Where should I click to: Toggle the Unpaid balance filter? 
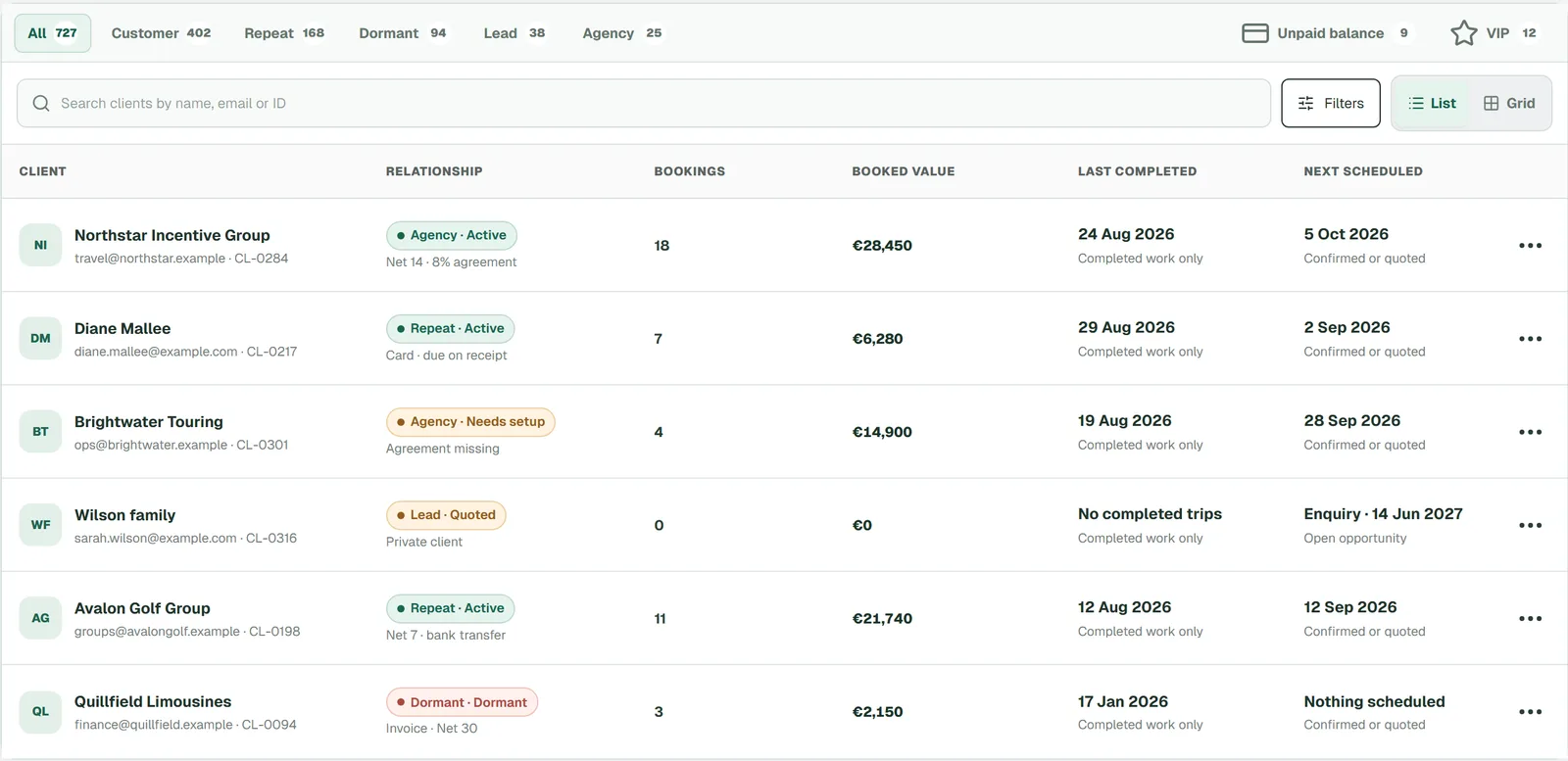[1329, 33]
